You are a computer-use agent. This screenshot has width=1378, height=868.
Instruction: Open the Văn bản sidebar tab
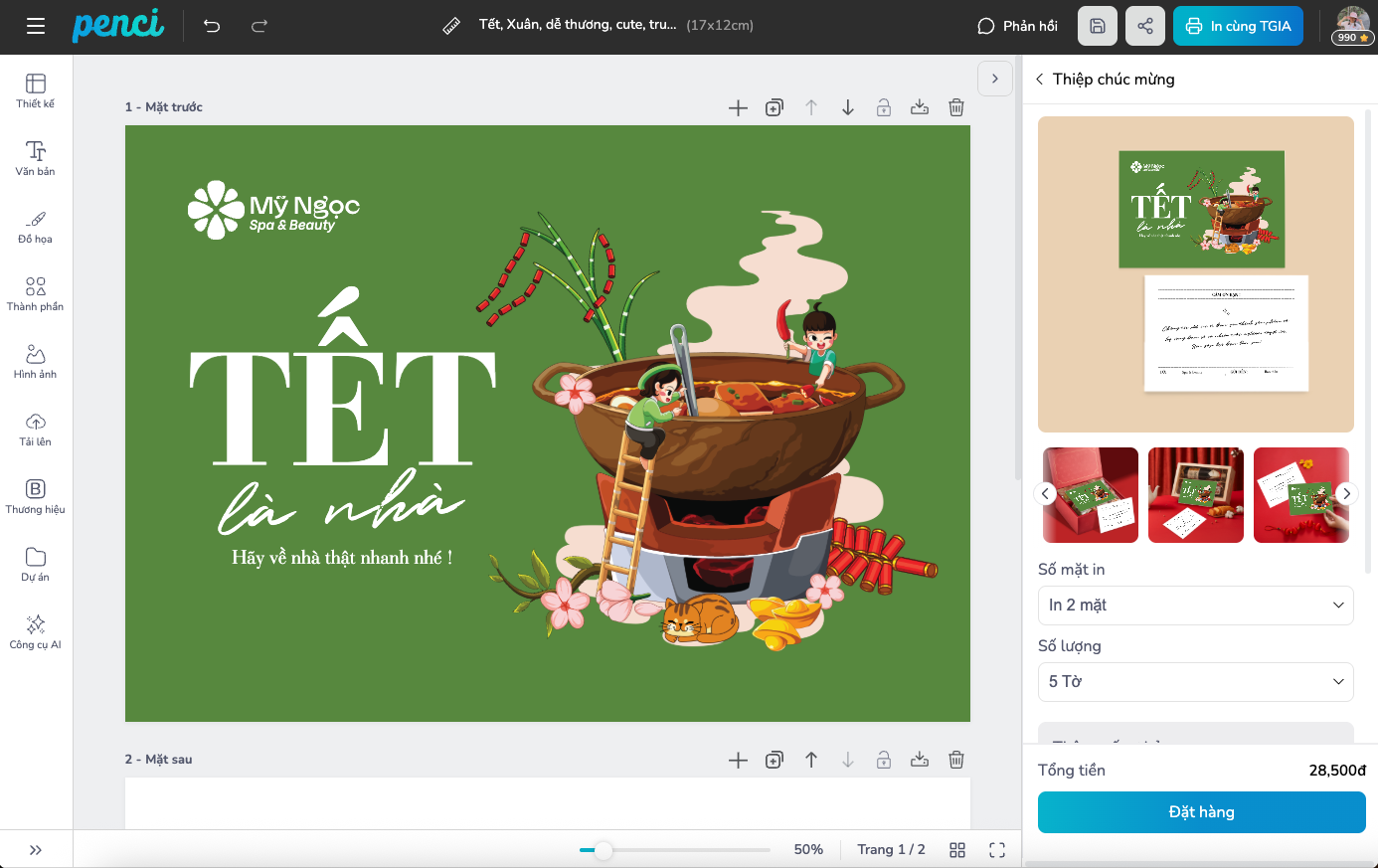tap(36, 158)
